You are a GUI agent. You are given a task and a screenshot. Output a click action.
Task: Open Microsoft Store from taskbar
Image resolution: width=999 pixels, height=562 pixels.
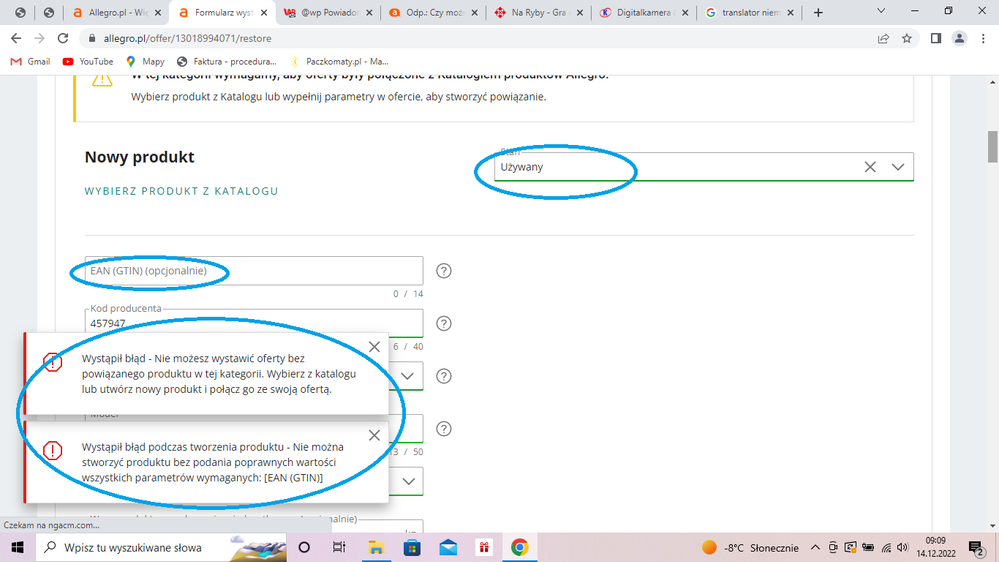tap(412, 547)
